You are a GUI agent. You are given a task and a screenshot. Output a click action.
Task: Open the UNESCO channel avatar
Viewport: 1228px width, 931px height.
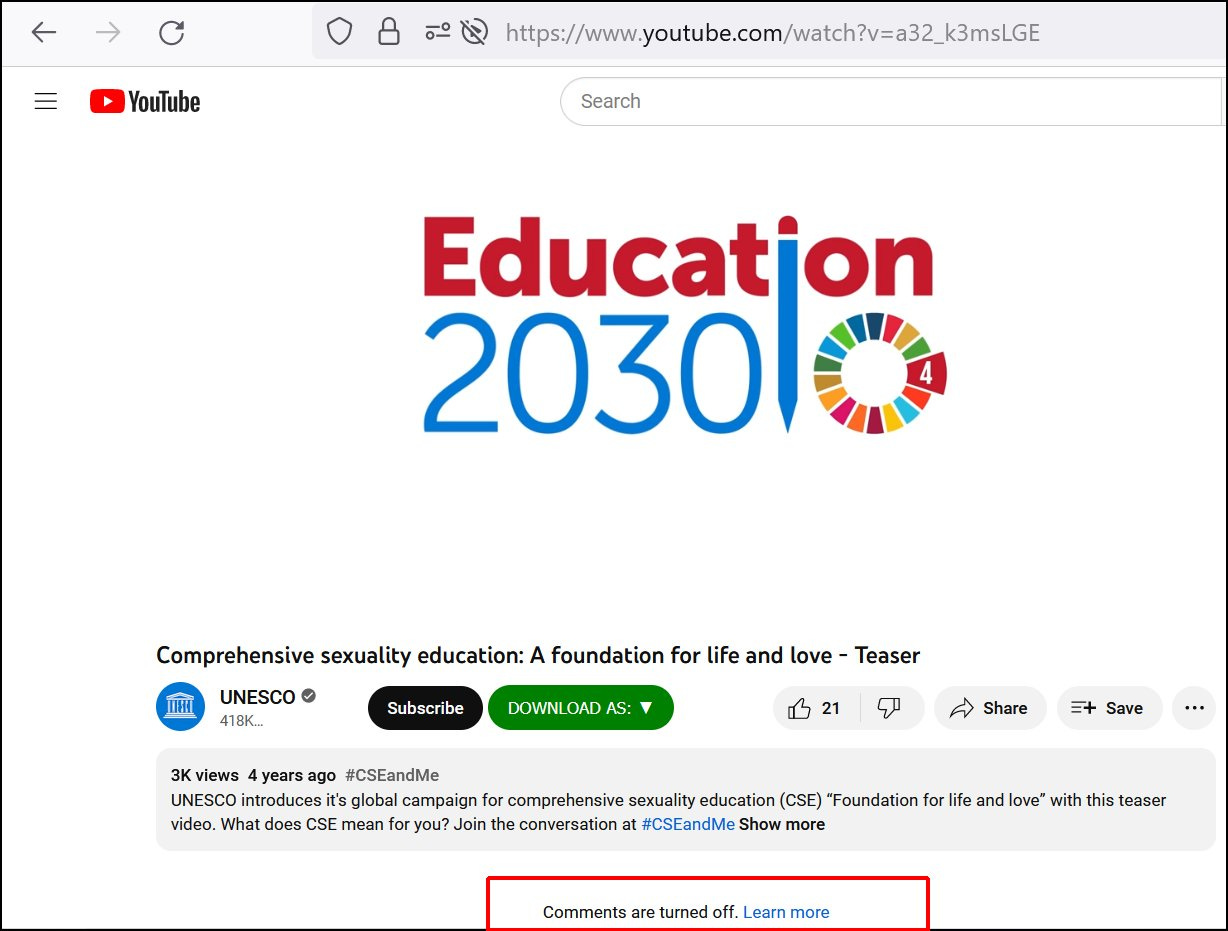181,707
